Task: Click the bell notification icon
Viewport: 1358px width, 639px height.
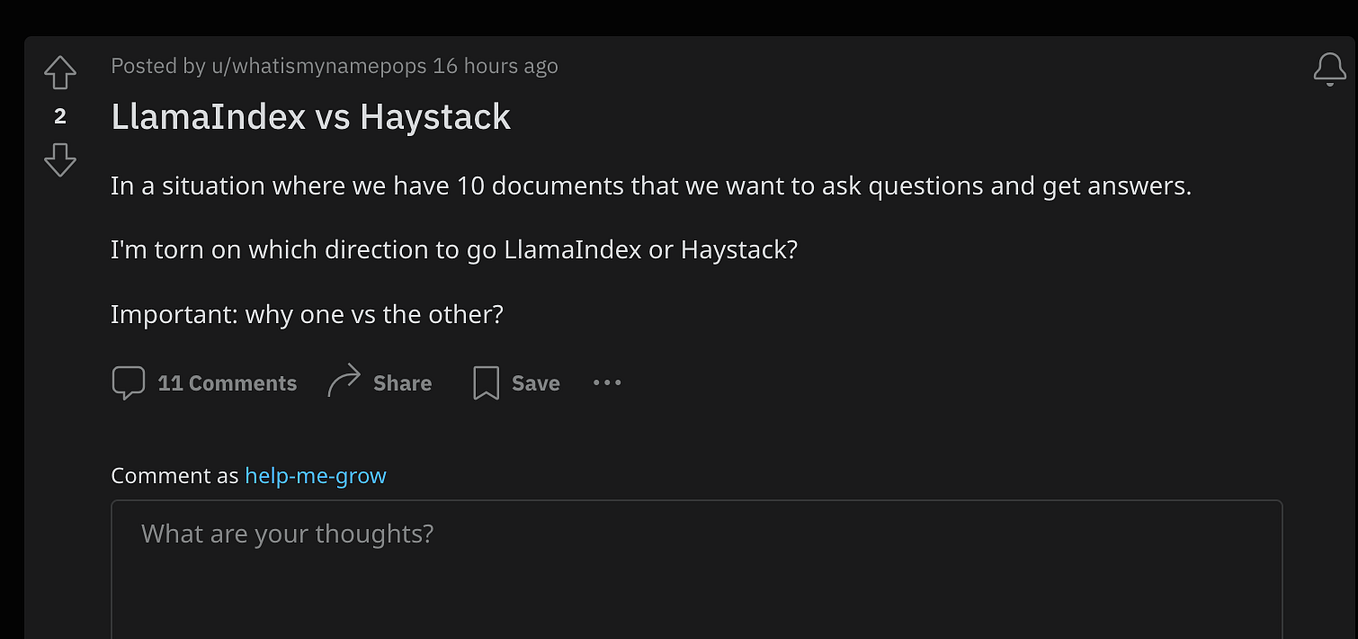Action: [1330, 69]
